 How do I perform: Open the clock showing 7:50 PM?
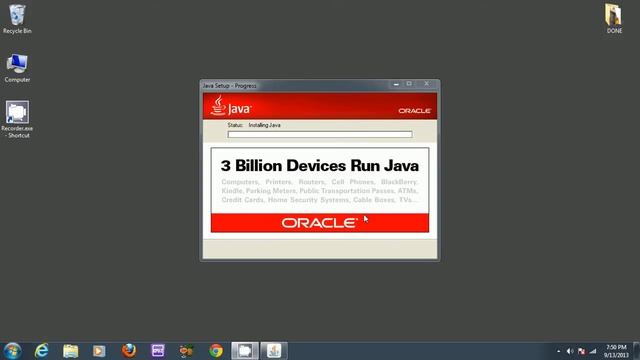616,351
